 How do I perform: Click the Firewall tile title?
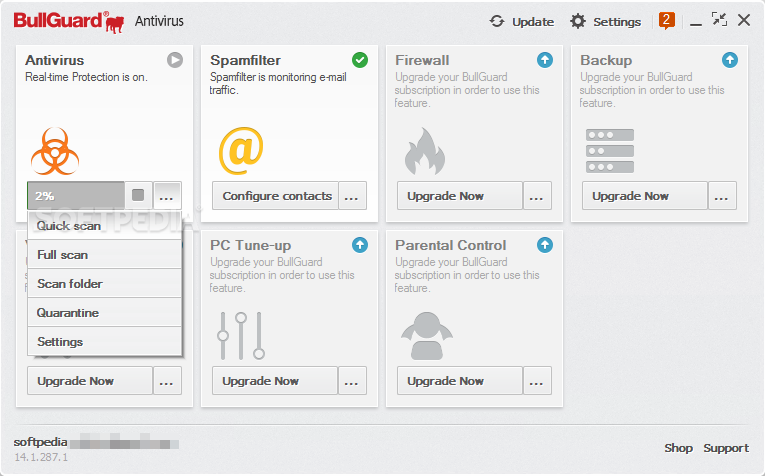pyautogui.click(x=422, y=60)
